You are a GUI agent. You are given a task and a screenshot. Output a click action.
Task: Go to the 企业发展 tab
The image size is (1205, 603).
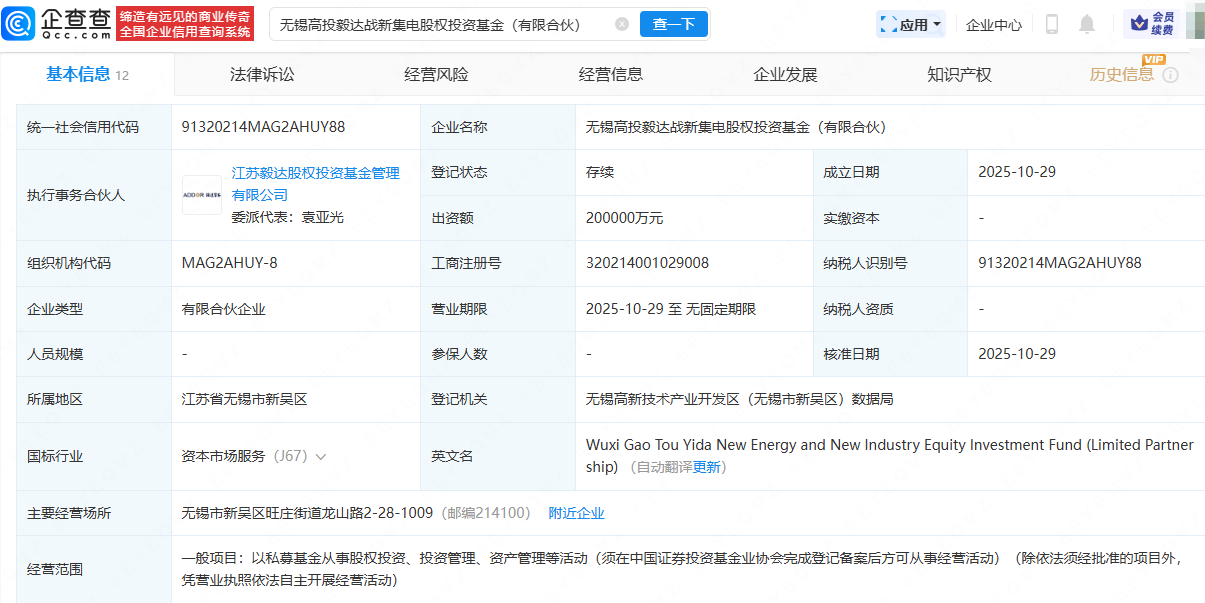785,75
